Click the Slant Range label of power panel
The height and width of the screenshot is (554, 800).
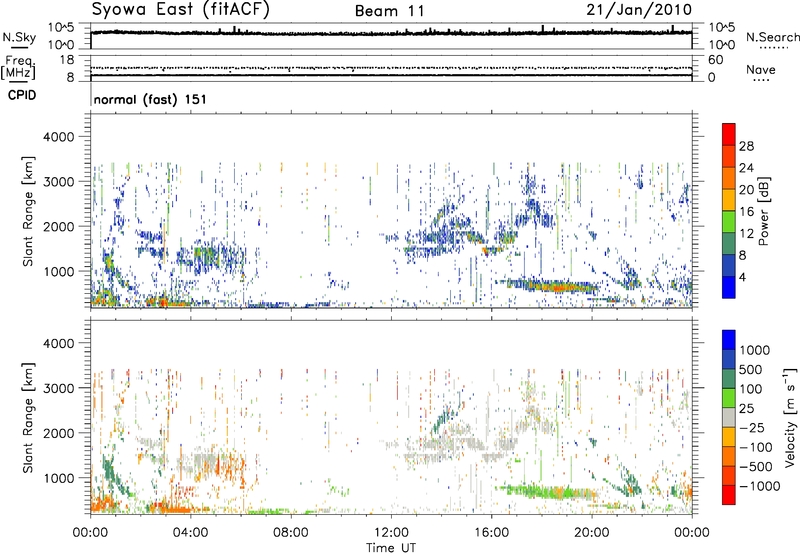click(x=28, y=211)
